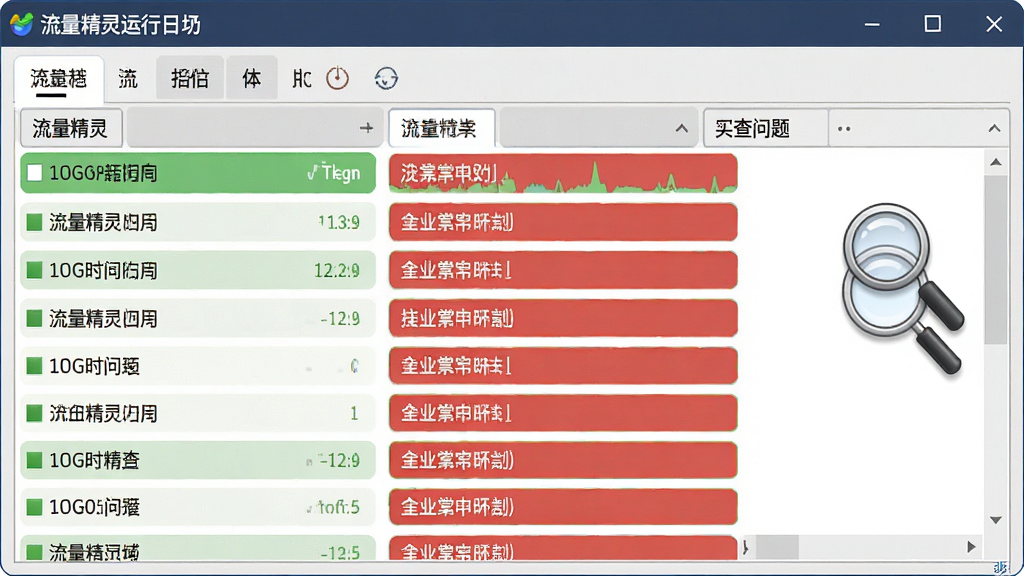Click the 10G时问题 row label
Viewport: 1024px width, 576px height.
coord(95,366)
